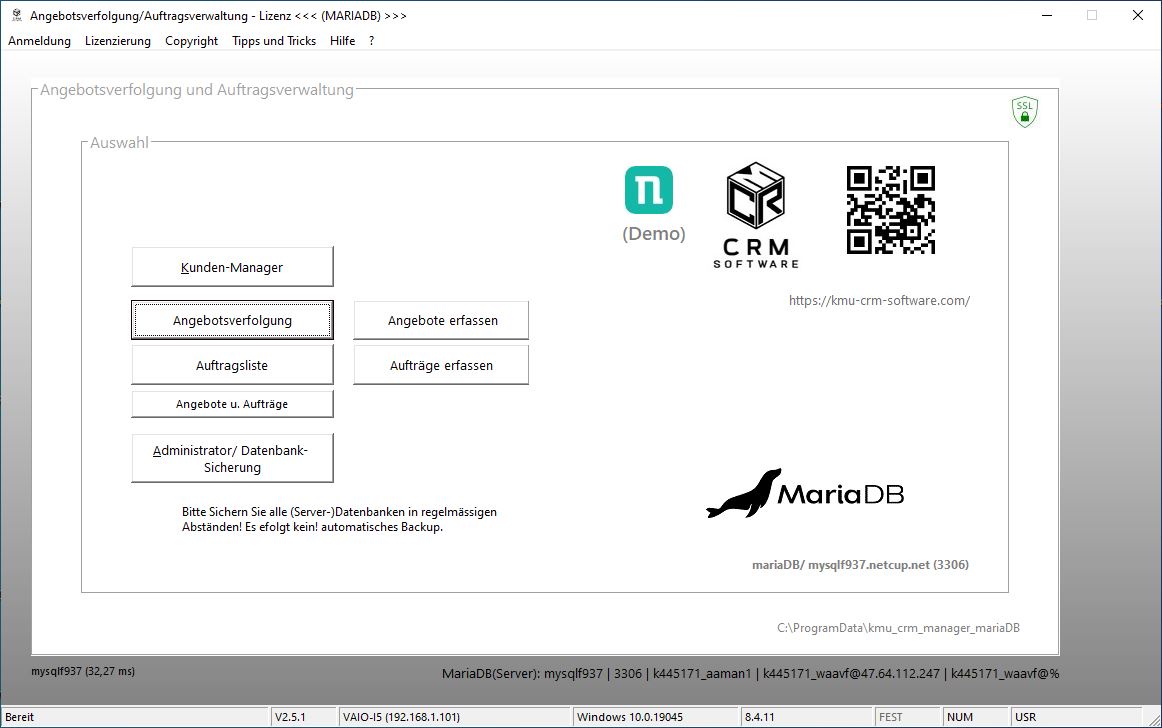Click the QR code image

pyautogui.click(x=891, y=210)
